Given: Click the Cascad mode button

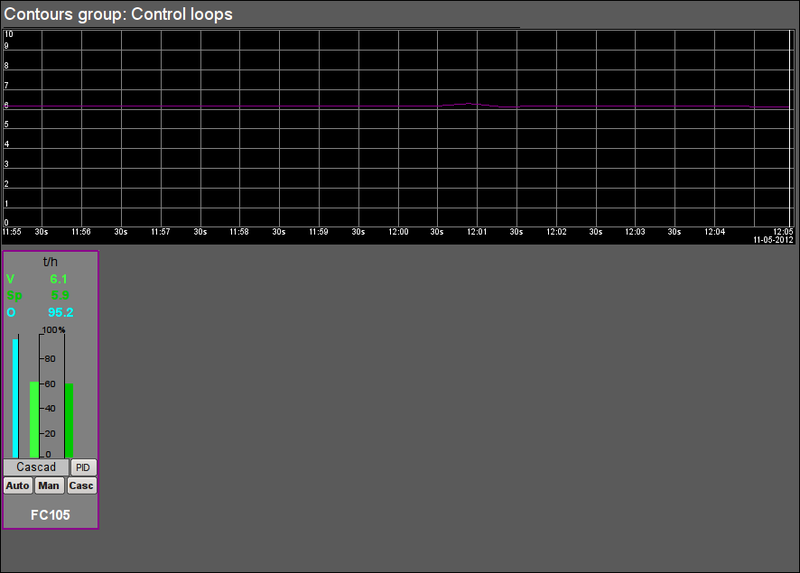Looking at the screenshot, I should click(x=36, y=467).
